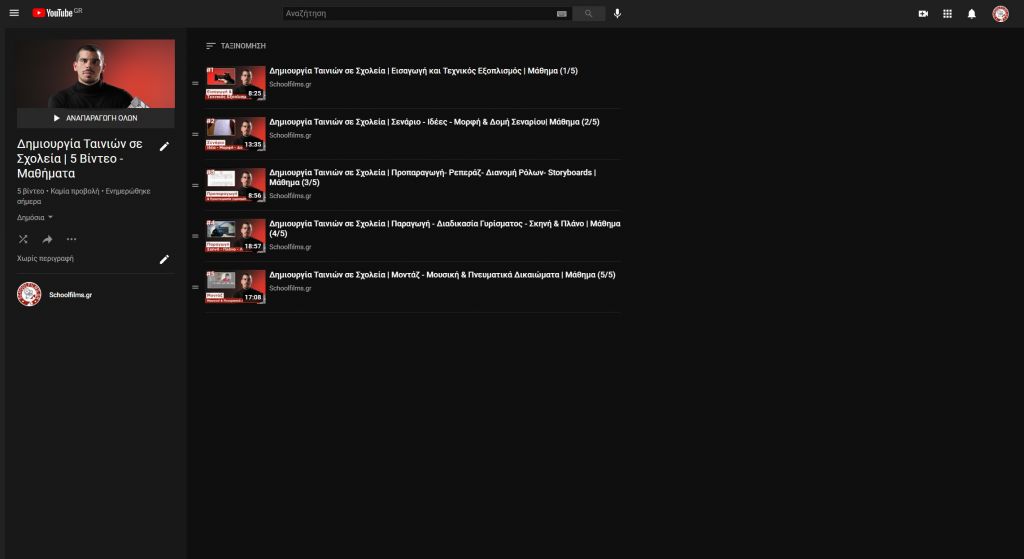Open the YouTube apps grid
This screenshot has height=559, width=1024.
pos(947,13)
